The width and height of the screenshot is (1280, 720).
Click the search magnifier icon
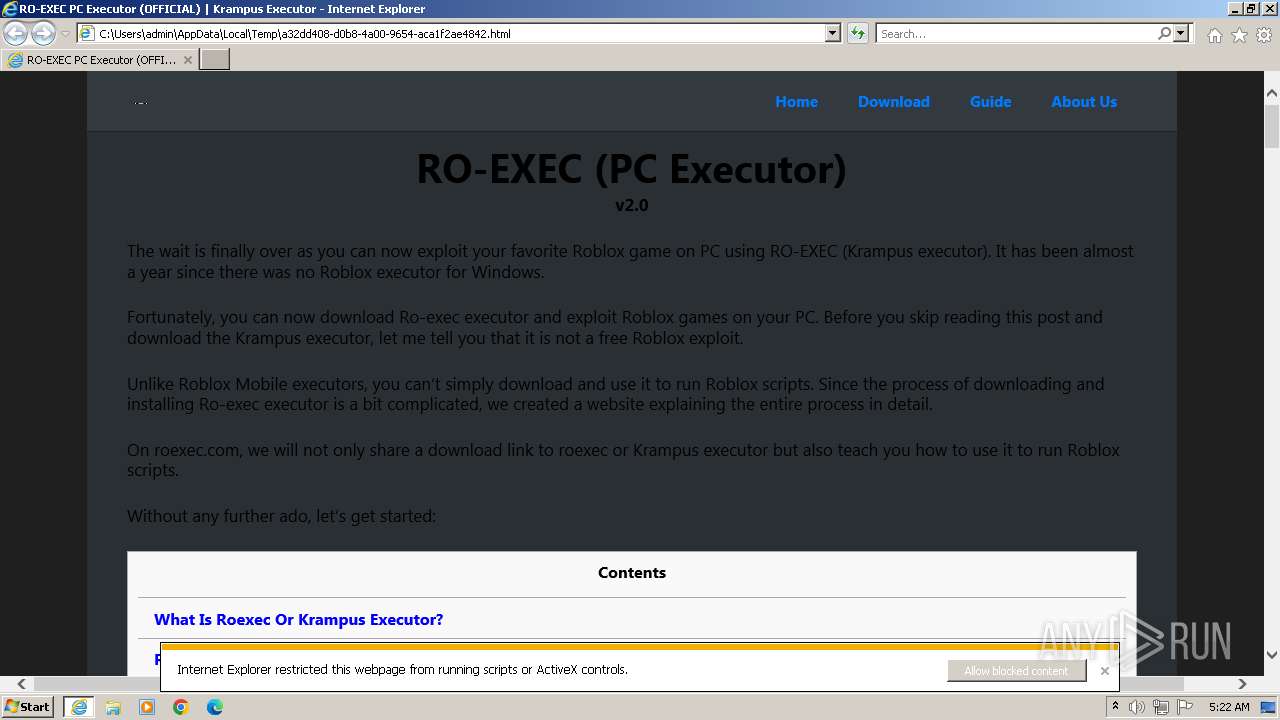point(1164,33)
